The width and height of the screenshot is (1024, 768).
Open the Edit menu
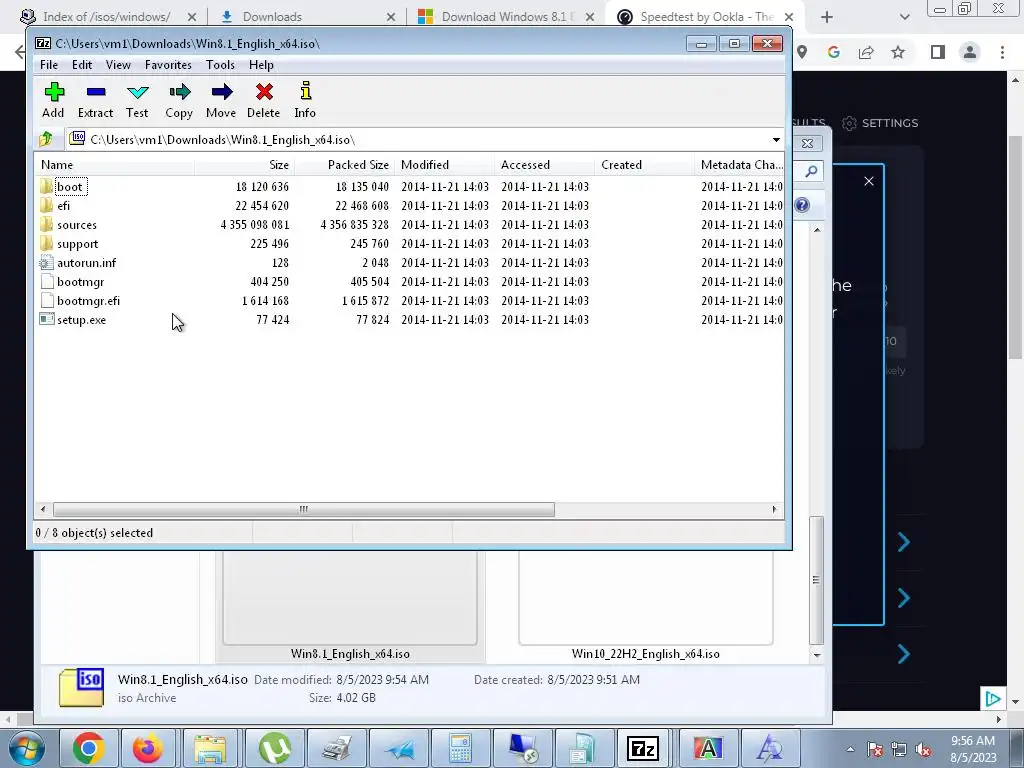click(82, 65)
